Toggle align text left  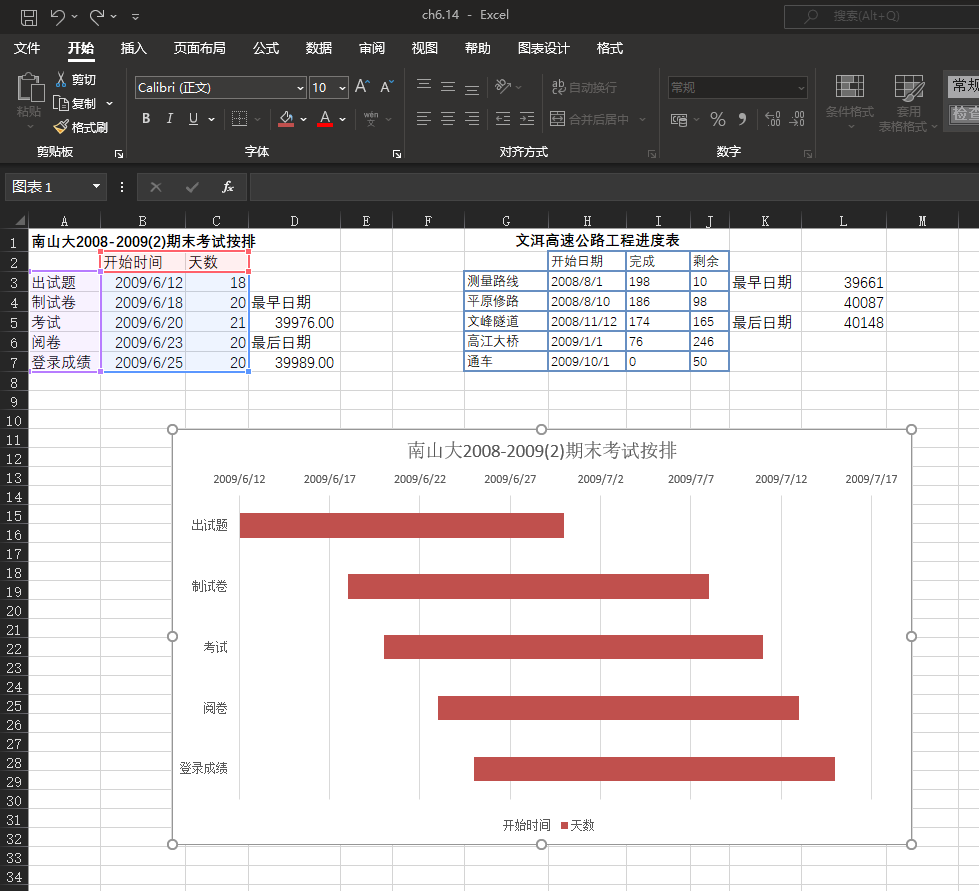click(x=424, y=119)
